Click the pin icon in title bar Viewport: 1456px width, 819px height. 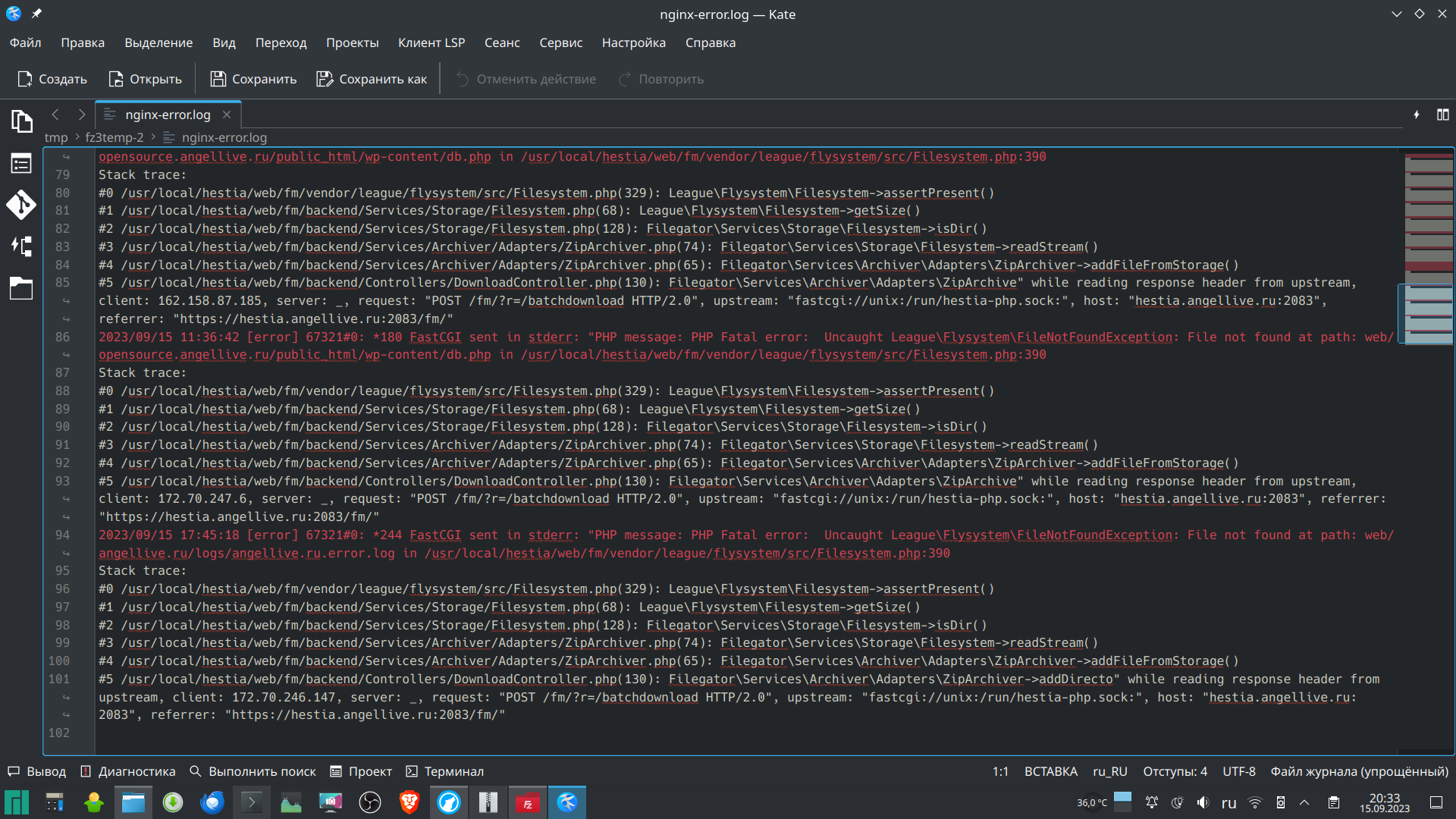tap(36, 14)
